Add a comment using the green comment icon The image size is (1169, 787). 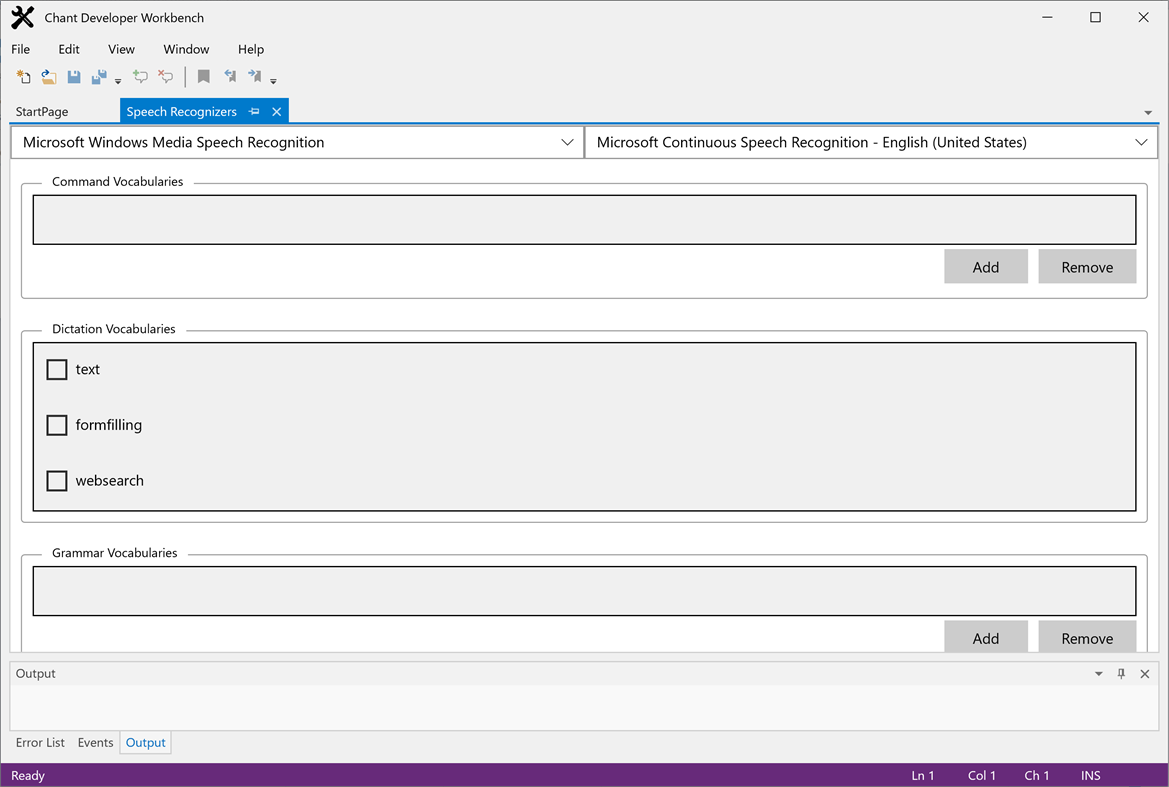coord(140,76)
